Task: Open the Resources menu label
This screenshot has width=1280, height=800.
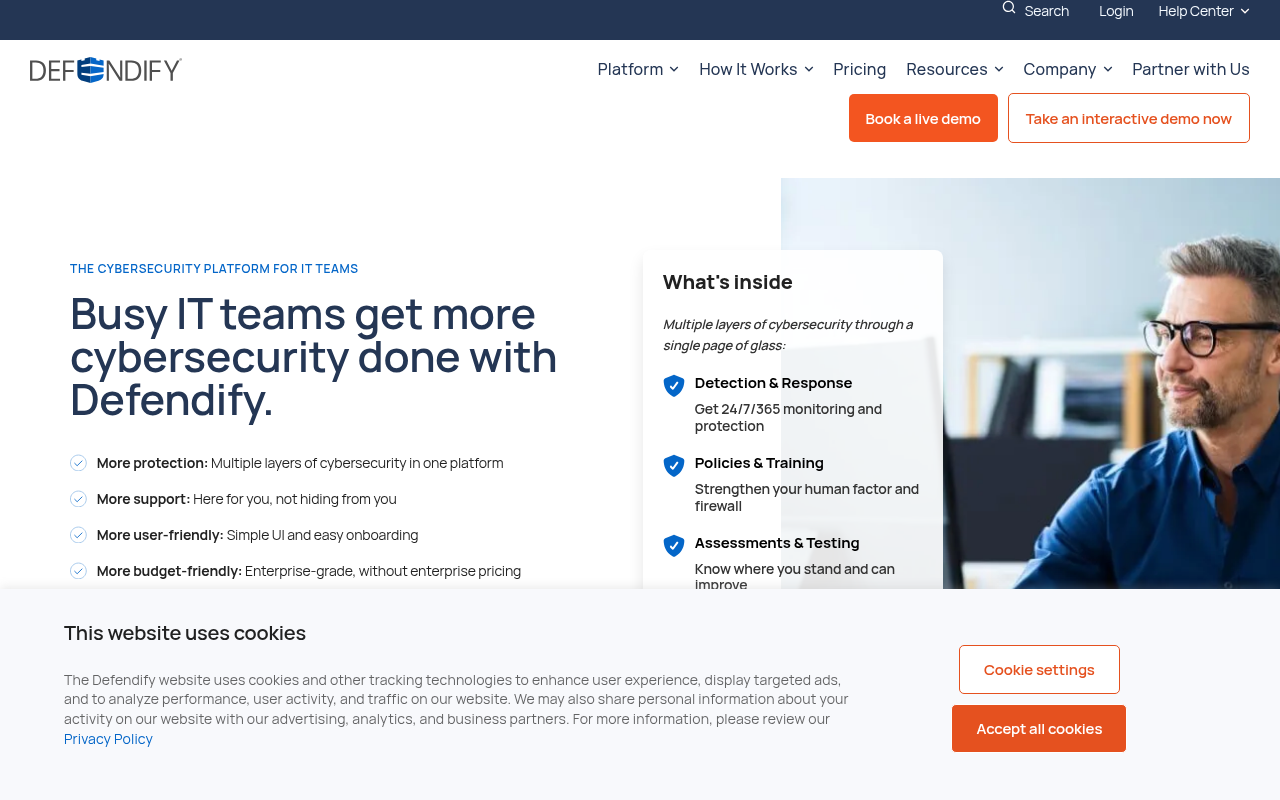Action: tap(947, 69)
